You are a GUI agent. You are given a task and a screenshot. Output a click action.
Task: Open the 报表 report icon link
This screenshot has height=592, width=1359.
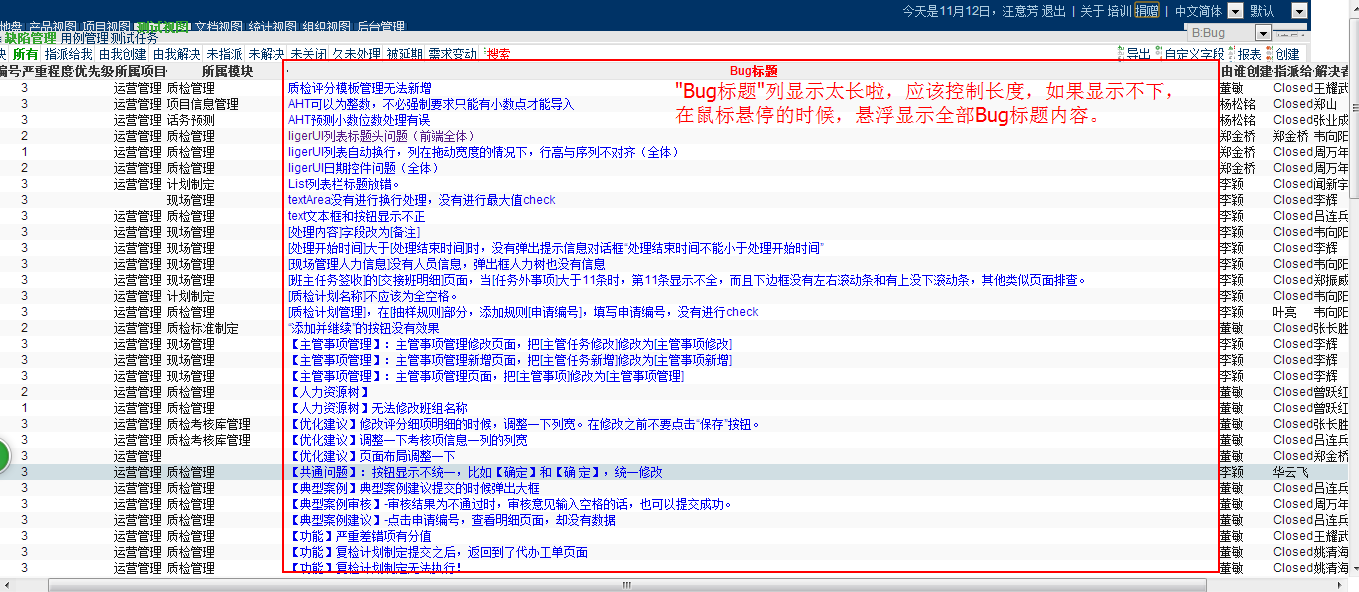[x=1245, y=54]
